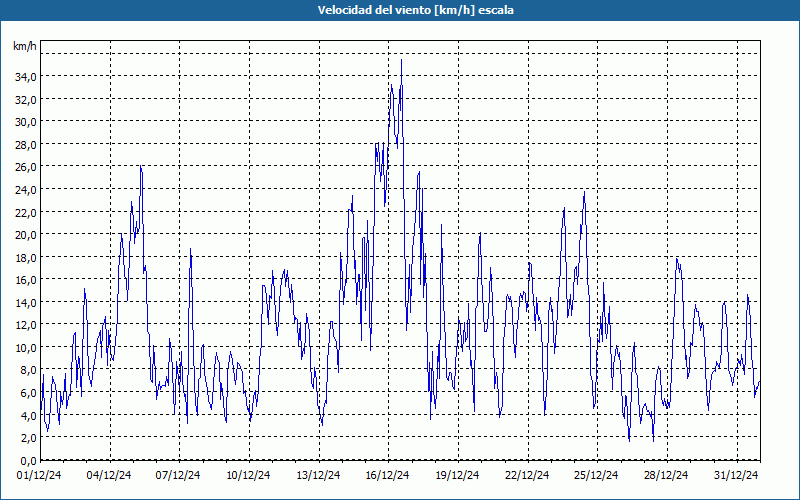
Task: Click the 10,0 value on the y-axis
Action: pos(27,347)
